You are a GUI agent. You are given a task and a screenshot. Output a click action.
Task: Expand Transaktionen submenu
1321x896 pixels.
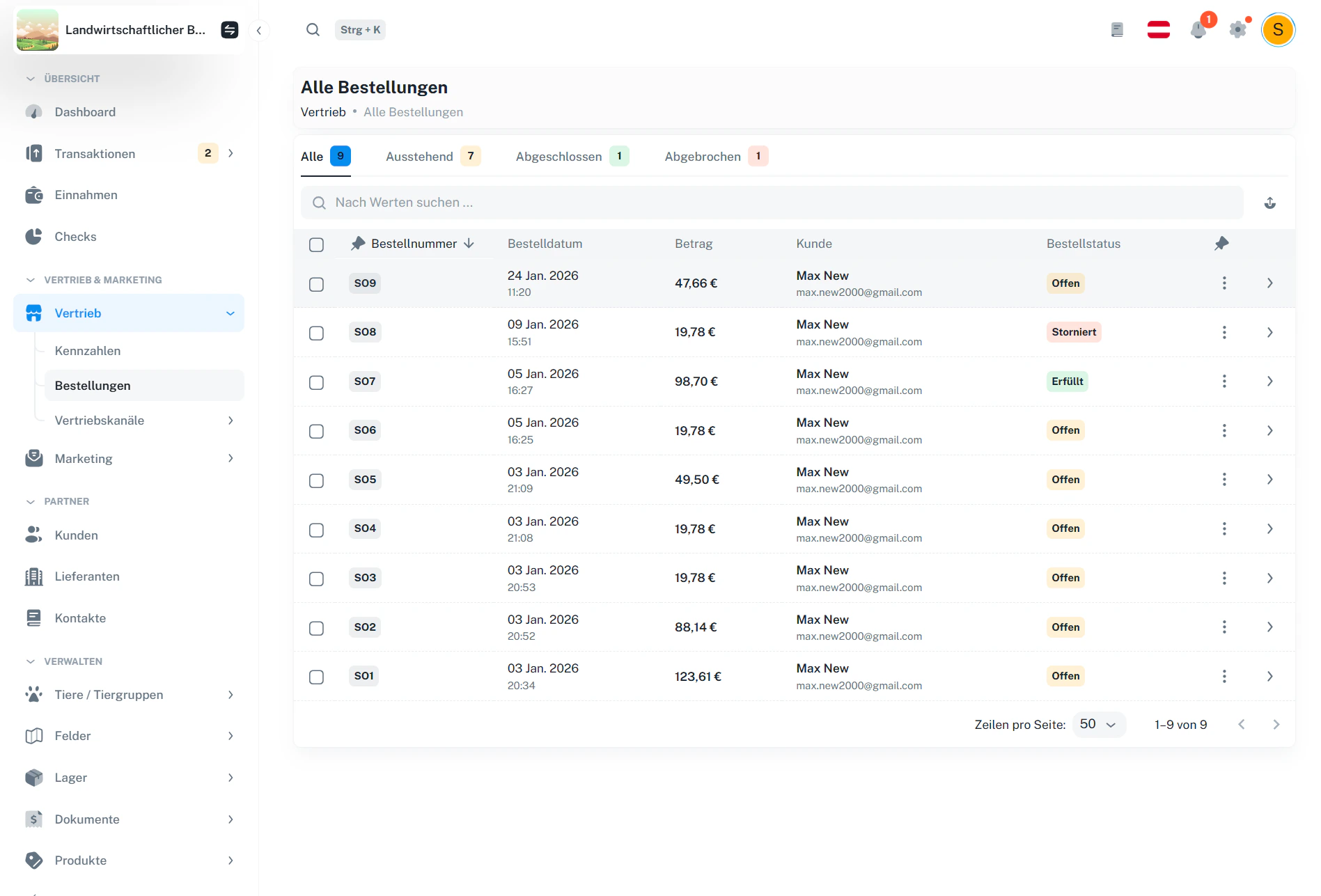pyautogui.click(x=230, y=153)
